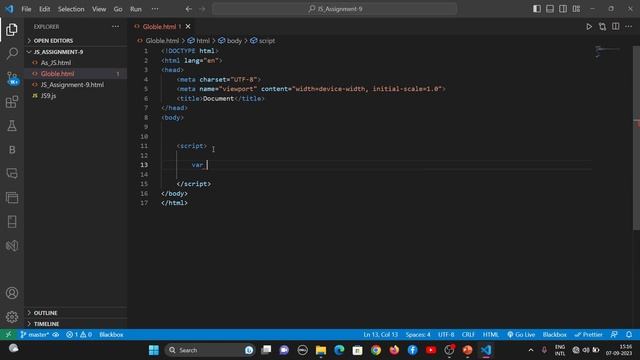Click the master branch in status bar
Screen dimensions: 640x360
coord(35,334)
